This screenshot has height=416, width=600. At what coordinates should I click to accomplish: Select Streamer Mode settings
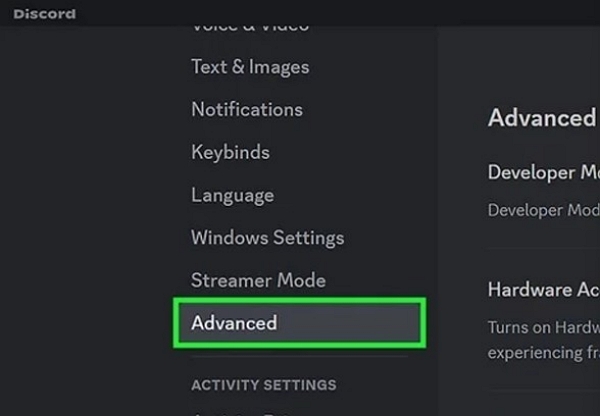point(258,281)
